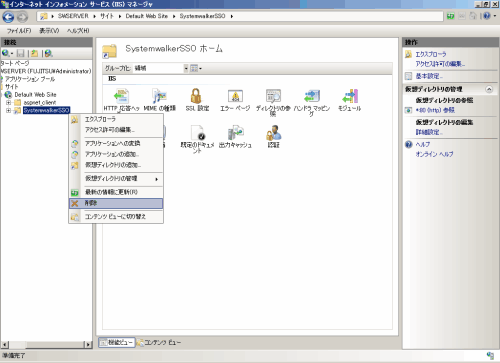Open the ヘルプ(H) menu

(x=78, y=31)
